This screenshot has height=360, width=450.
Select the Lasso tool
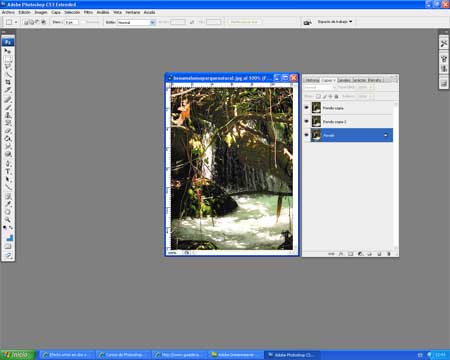8,66
